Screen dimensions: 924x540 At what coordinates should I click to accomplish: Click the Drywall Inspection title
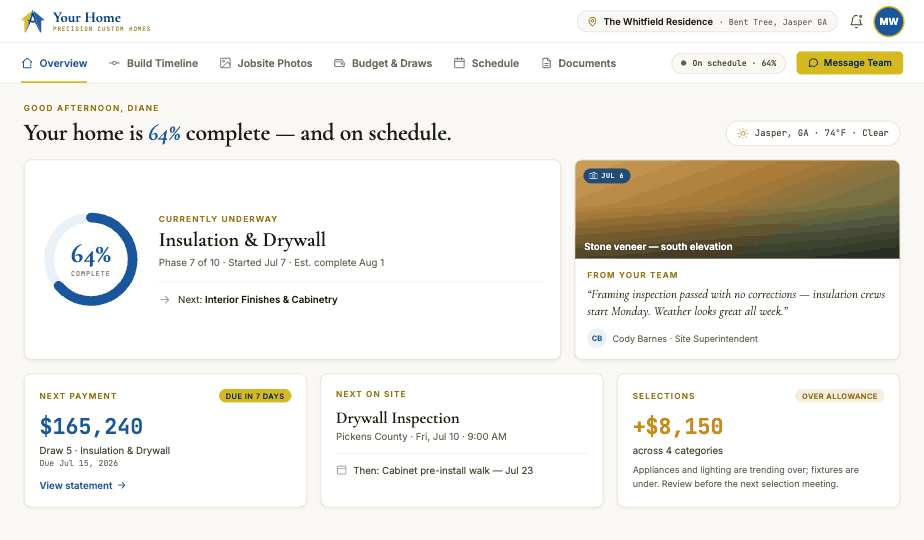(398, 418)
